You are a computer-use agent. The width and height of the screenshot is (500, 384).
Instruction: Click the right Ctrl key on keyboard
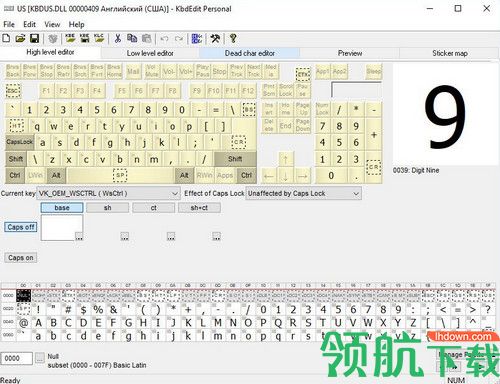(x=246, y=175)
